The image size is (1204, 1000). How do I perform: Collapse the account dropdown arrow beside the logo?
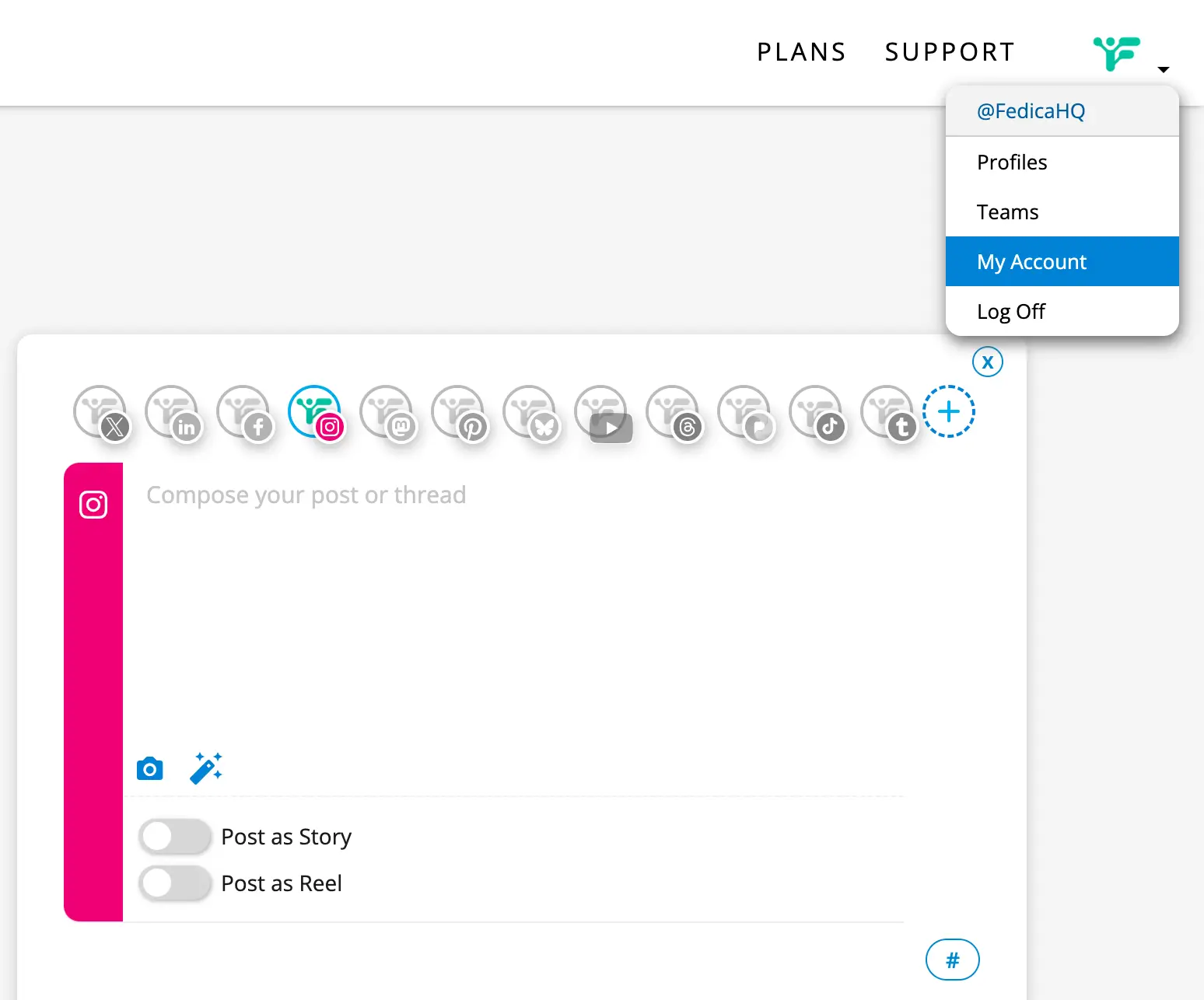coord(1163,69)
